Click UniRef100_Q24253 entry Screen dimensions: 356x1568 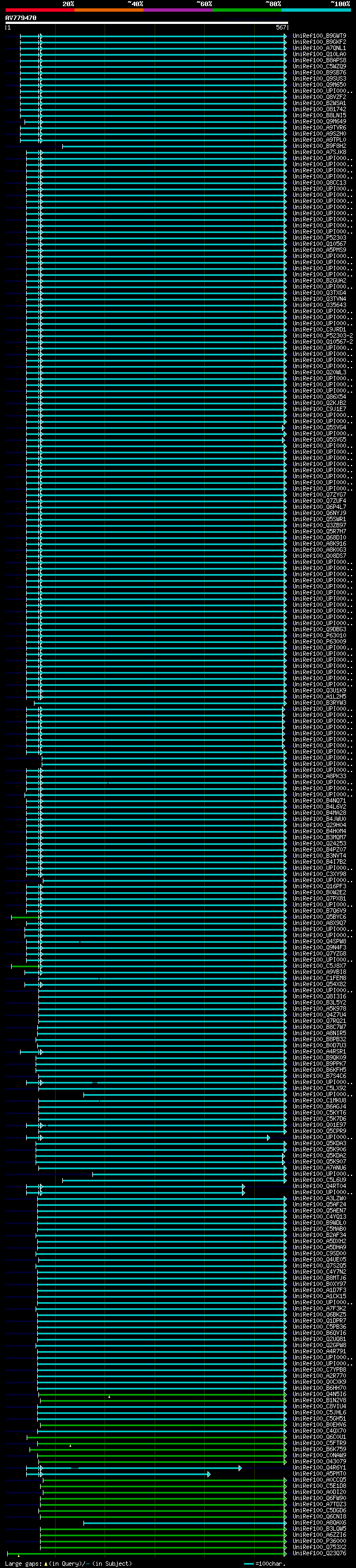point(319,843)
